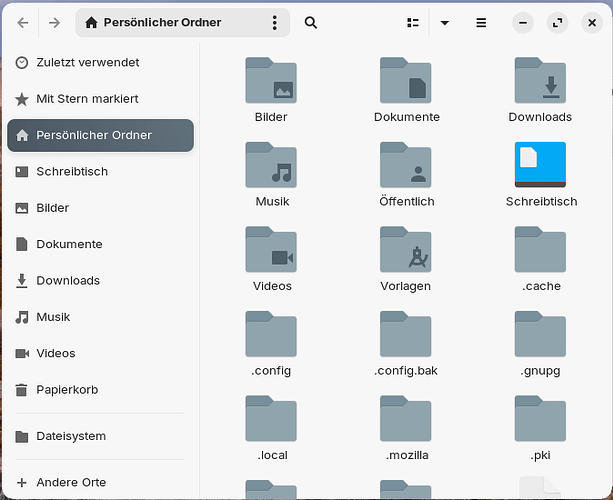Viewport: 613px width, 500px height.
Task: Select Persönlicher Ordner in sidebar
Action: coord(100,135)
